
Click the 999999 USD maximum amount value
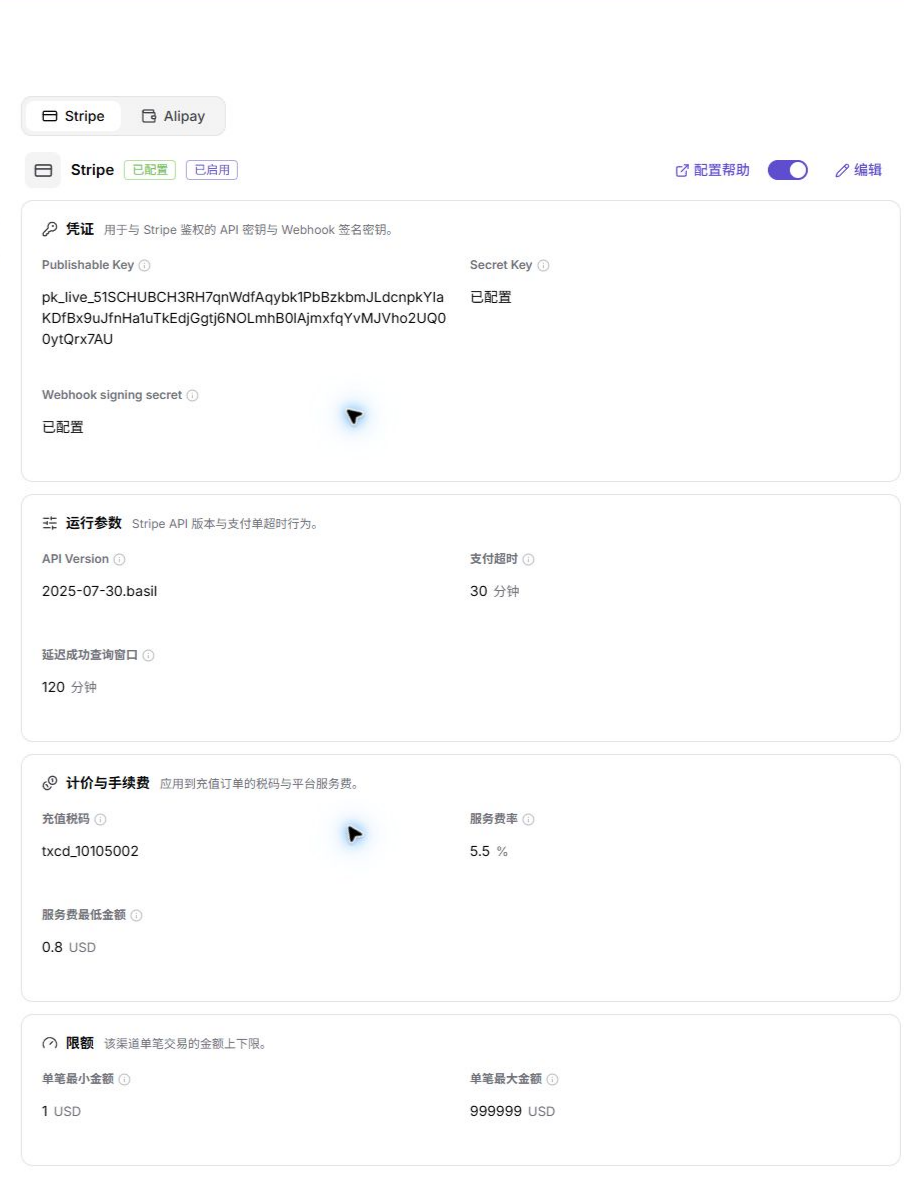click(x=513, y=1112)
